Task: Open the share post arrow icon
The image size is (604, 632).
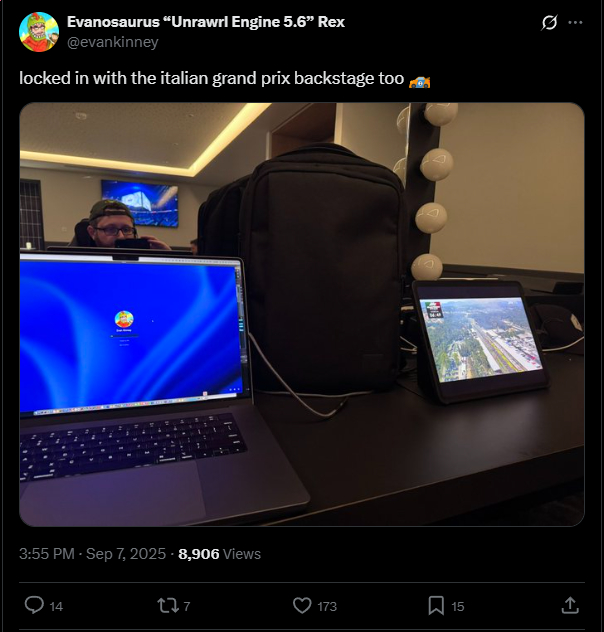Action: (x=570, y=605)
